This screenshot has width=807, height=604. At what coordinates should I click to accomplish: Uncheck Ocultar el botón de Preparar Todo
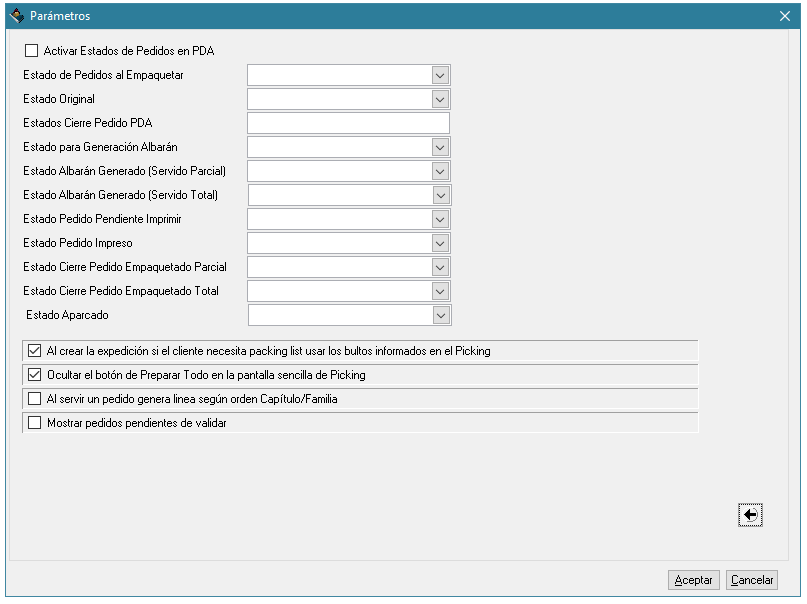coord(34,375)
